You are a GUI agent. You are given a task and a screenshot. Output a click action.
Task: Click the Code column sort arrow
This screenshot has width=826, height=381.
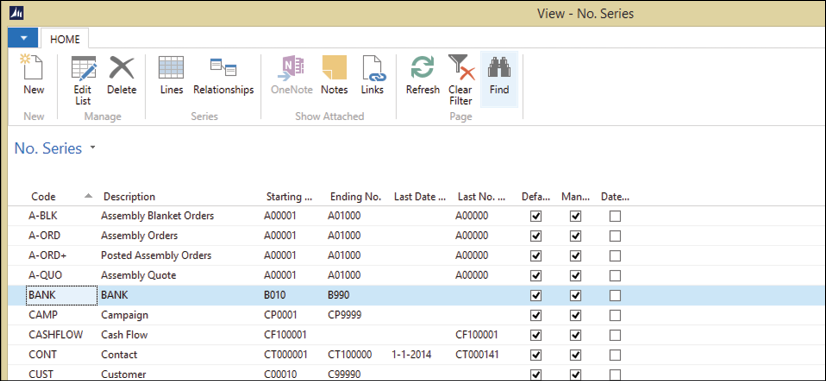[x=88, y=196]
